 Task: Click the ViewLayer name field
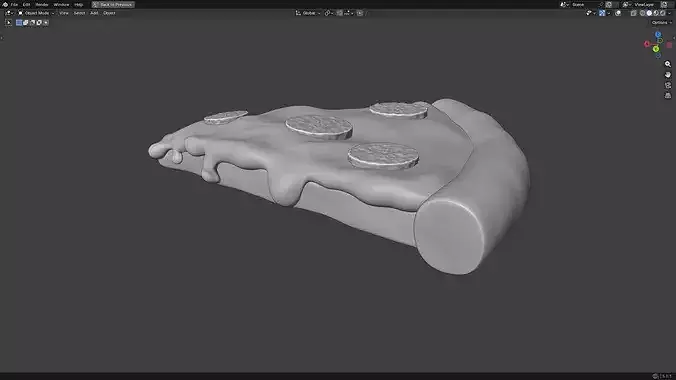646,4
